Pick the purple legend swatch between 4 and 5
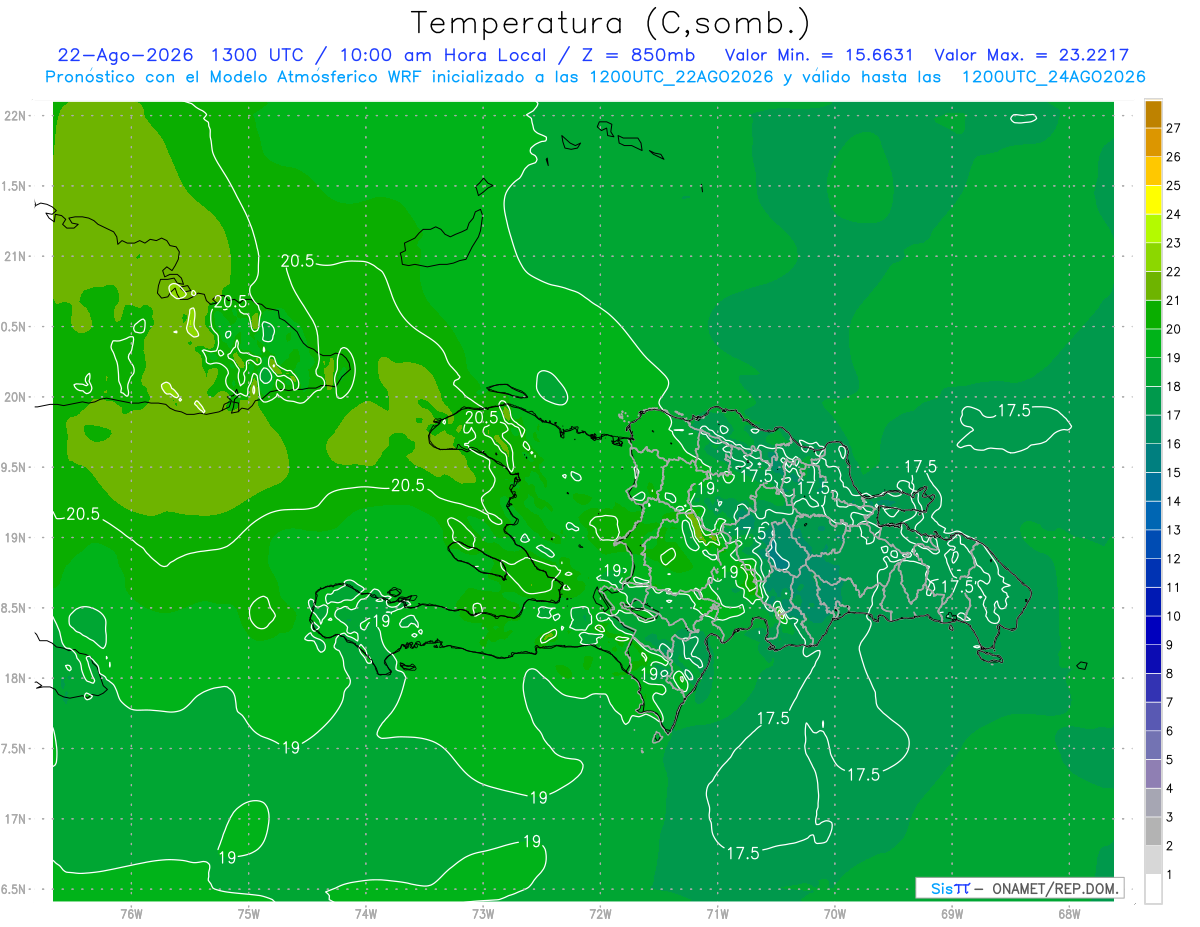This screenshot has height=927, width=1200. click(x=1153, y=774)
